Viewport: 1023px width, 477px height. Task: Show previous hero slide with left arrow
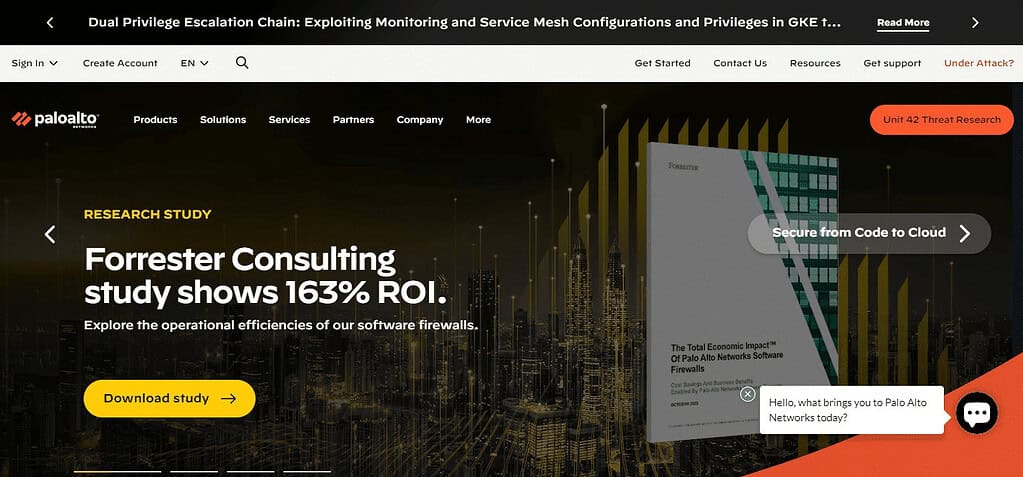coord(50,234)
